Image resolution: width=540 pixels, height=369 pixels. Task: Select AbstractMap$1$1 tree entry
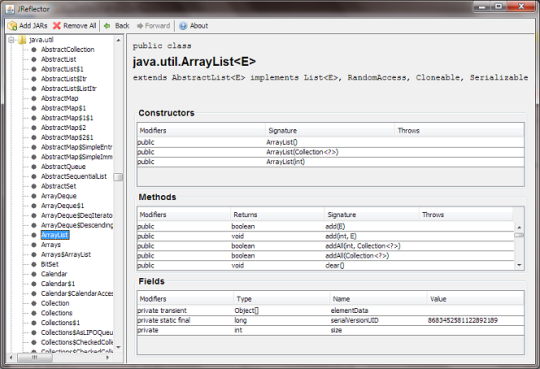pos(67,118)
